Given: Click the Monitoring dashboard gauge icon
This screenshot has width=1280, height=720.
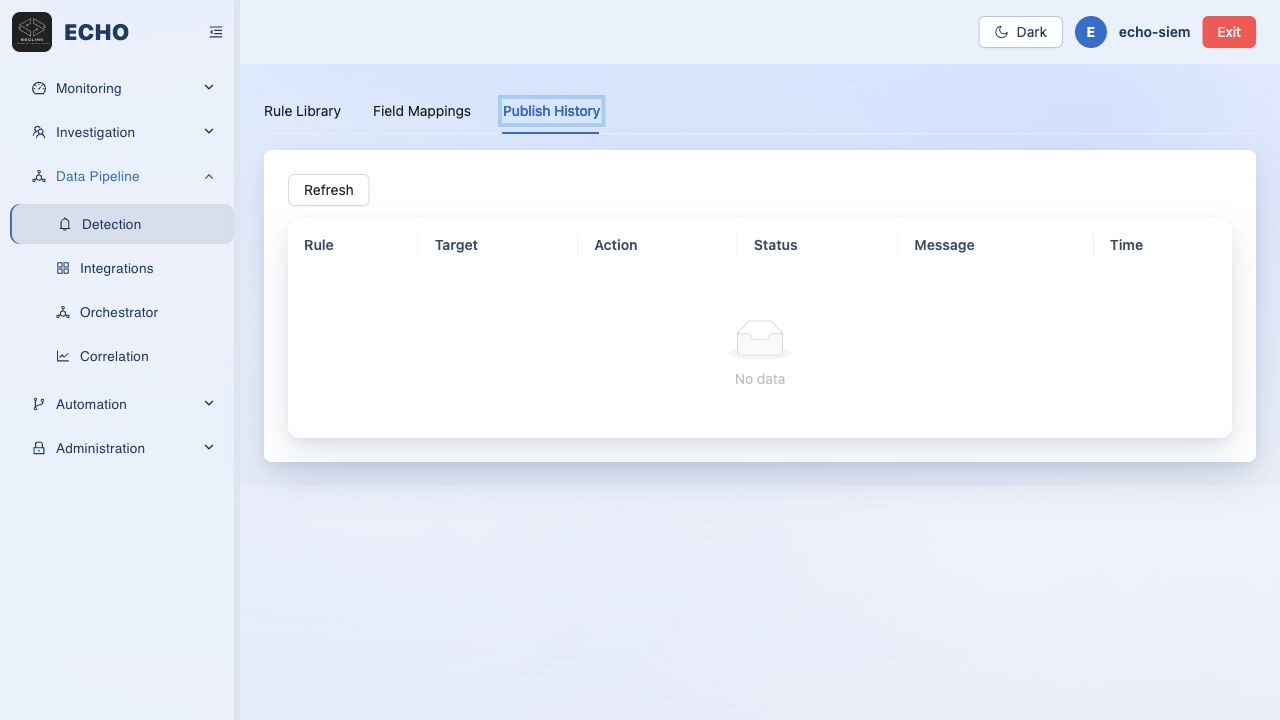Looking at the screenshot, I should (x=39, y=88).
